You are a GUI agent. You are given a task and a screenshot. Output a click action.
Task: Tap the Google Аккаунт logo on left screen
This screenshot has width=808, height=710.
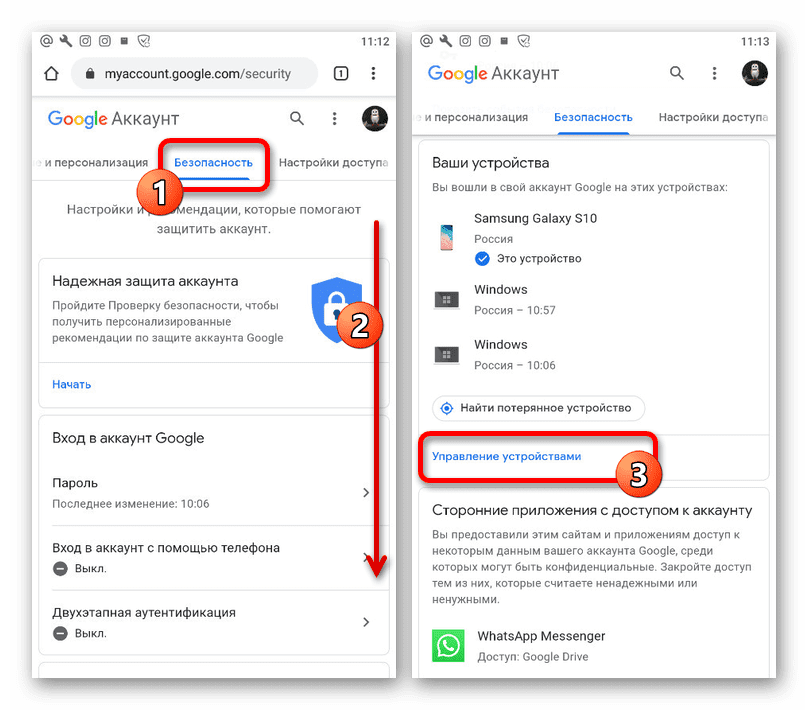point(113,119)
